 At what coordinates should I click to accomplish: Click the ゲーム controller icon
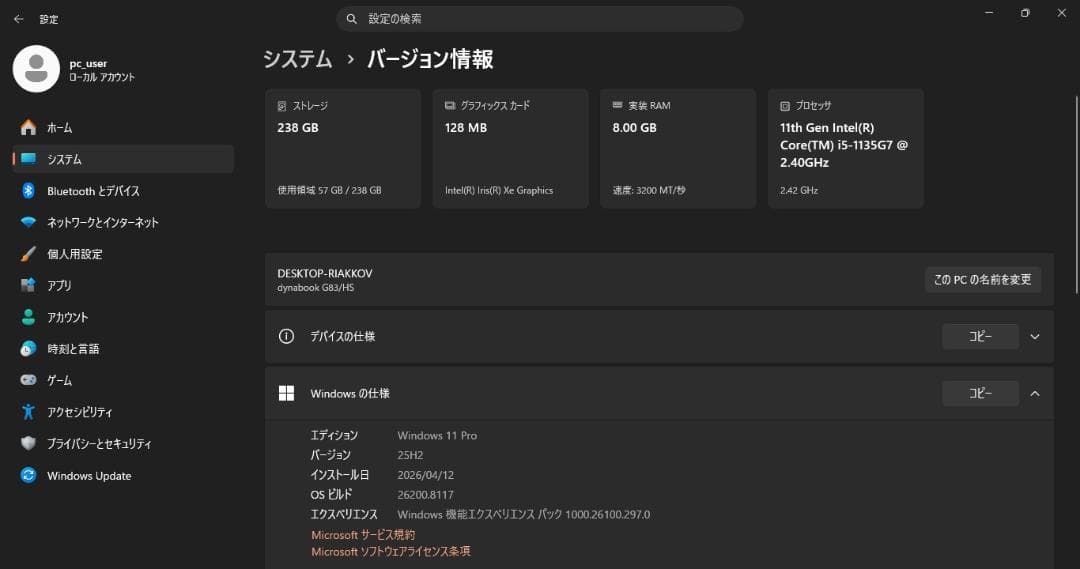click(x=28, y=380)
